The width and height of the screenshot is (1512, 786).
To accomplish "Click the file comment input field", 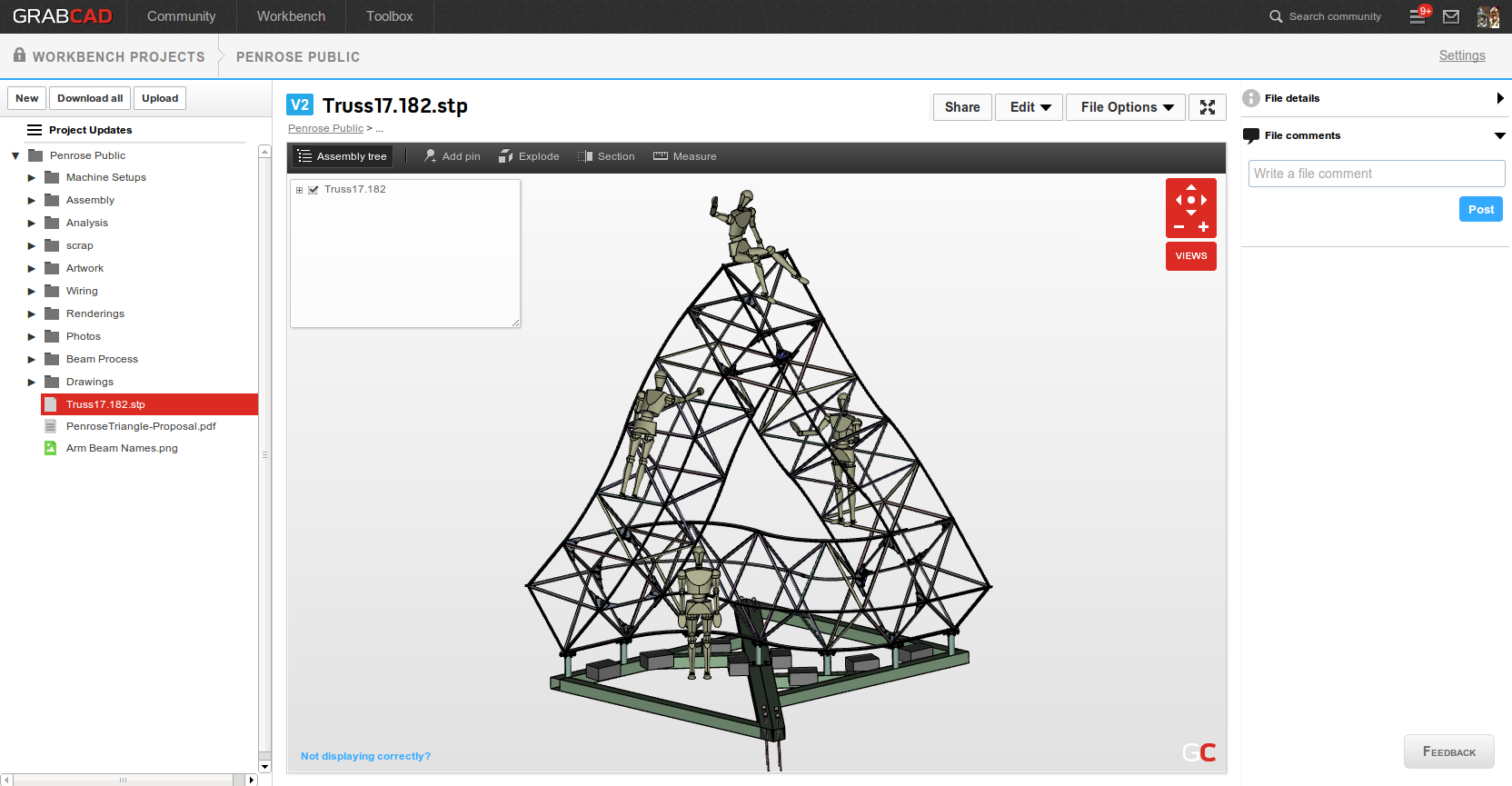I will (x=1376, y=174).
